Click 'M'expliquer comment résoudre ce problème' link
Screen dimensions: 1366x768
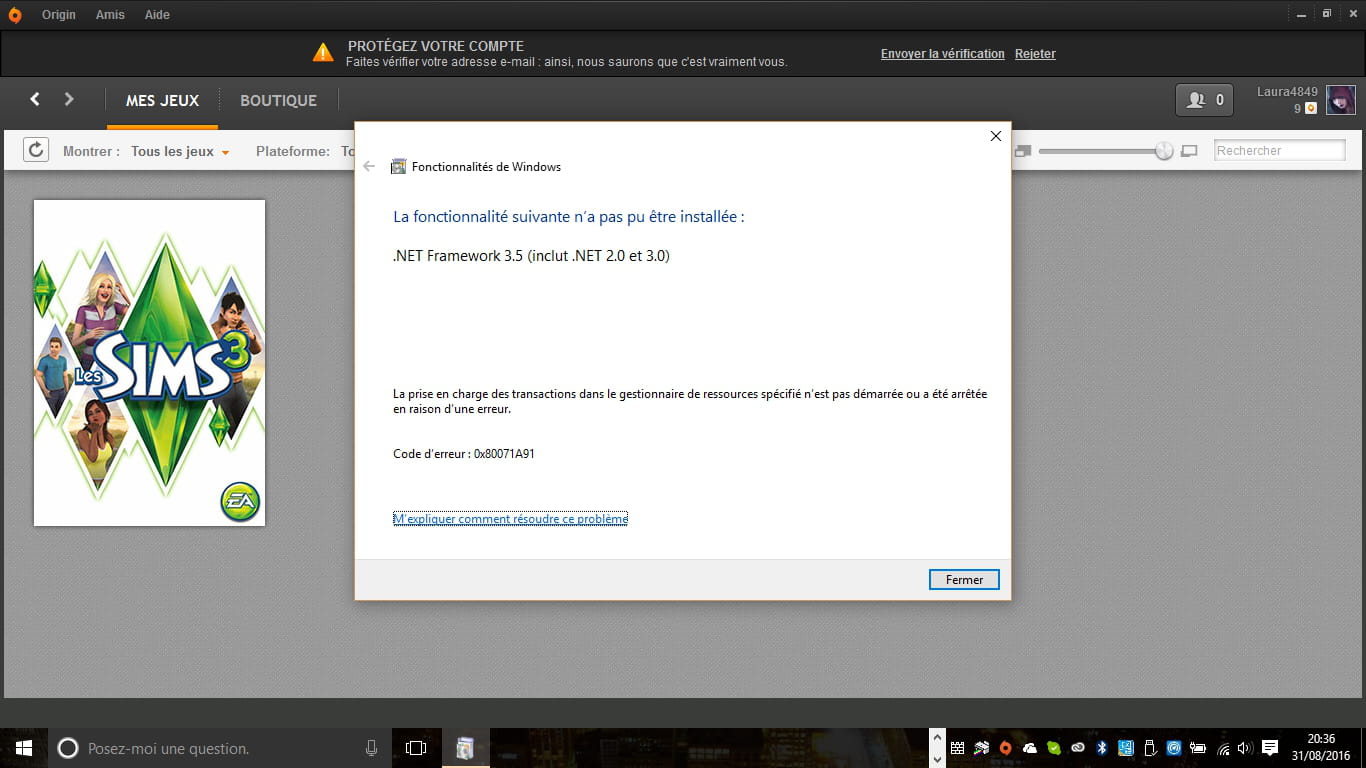510,519
